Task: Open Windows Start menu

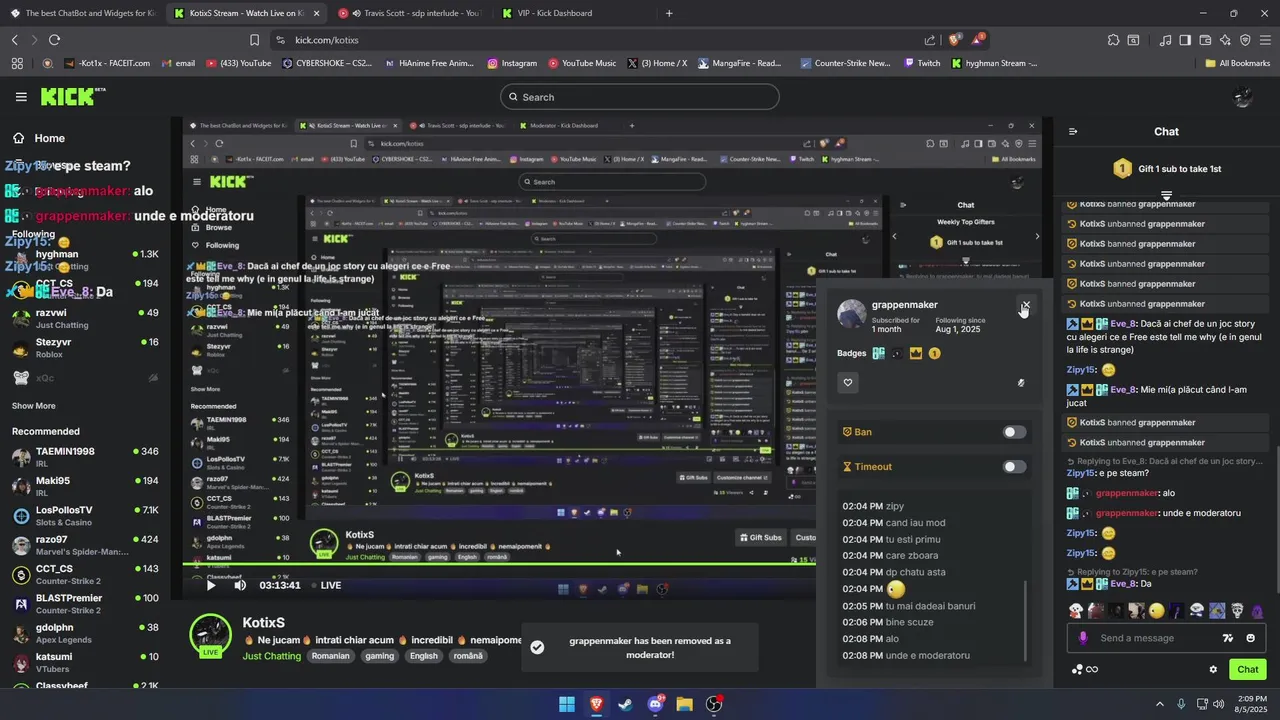Action: click(x=567, y=704)
